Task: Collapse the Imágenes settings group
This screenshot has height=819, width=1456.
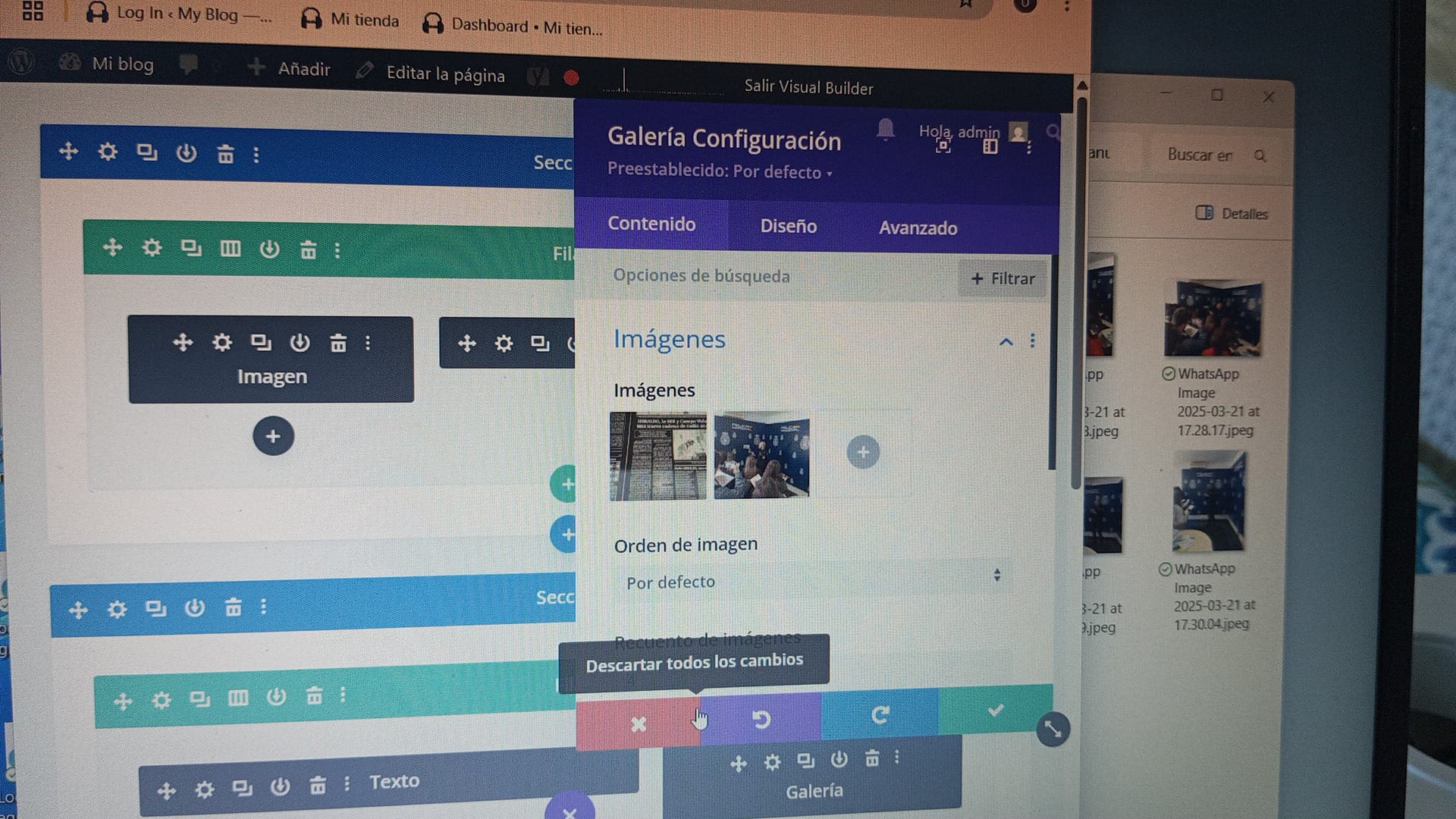Action: [x=1006, y=341]
